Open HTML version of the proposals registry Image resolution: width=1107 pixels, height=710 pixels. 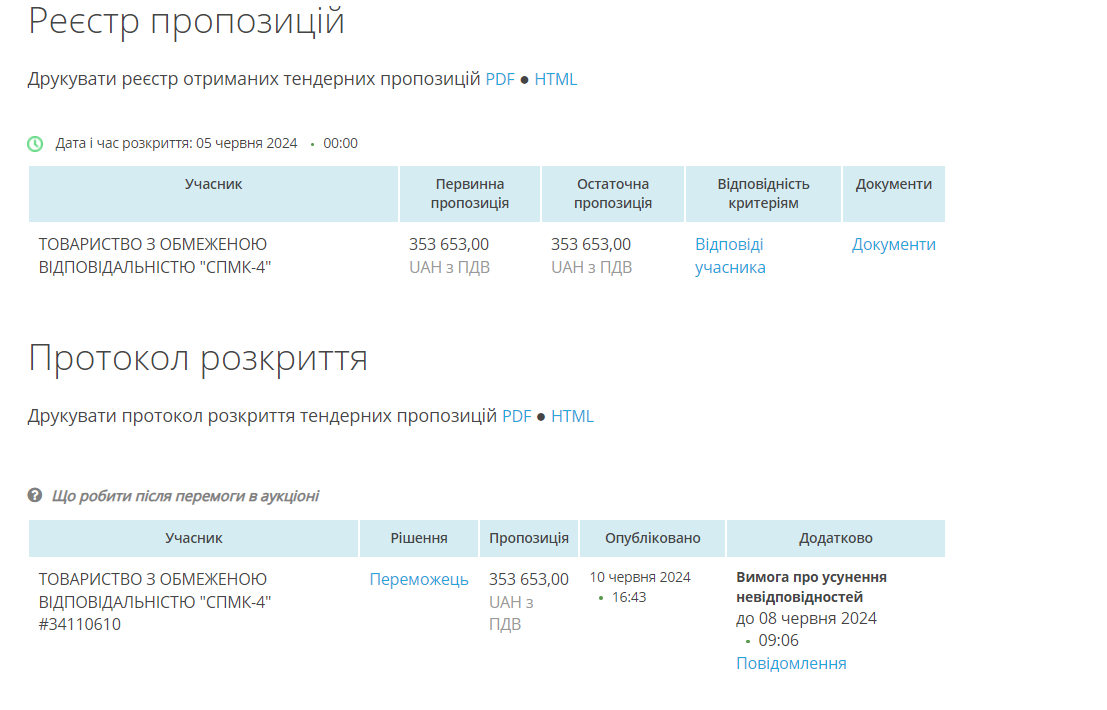[556, 79]
